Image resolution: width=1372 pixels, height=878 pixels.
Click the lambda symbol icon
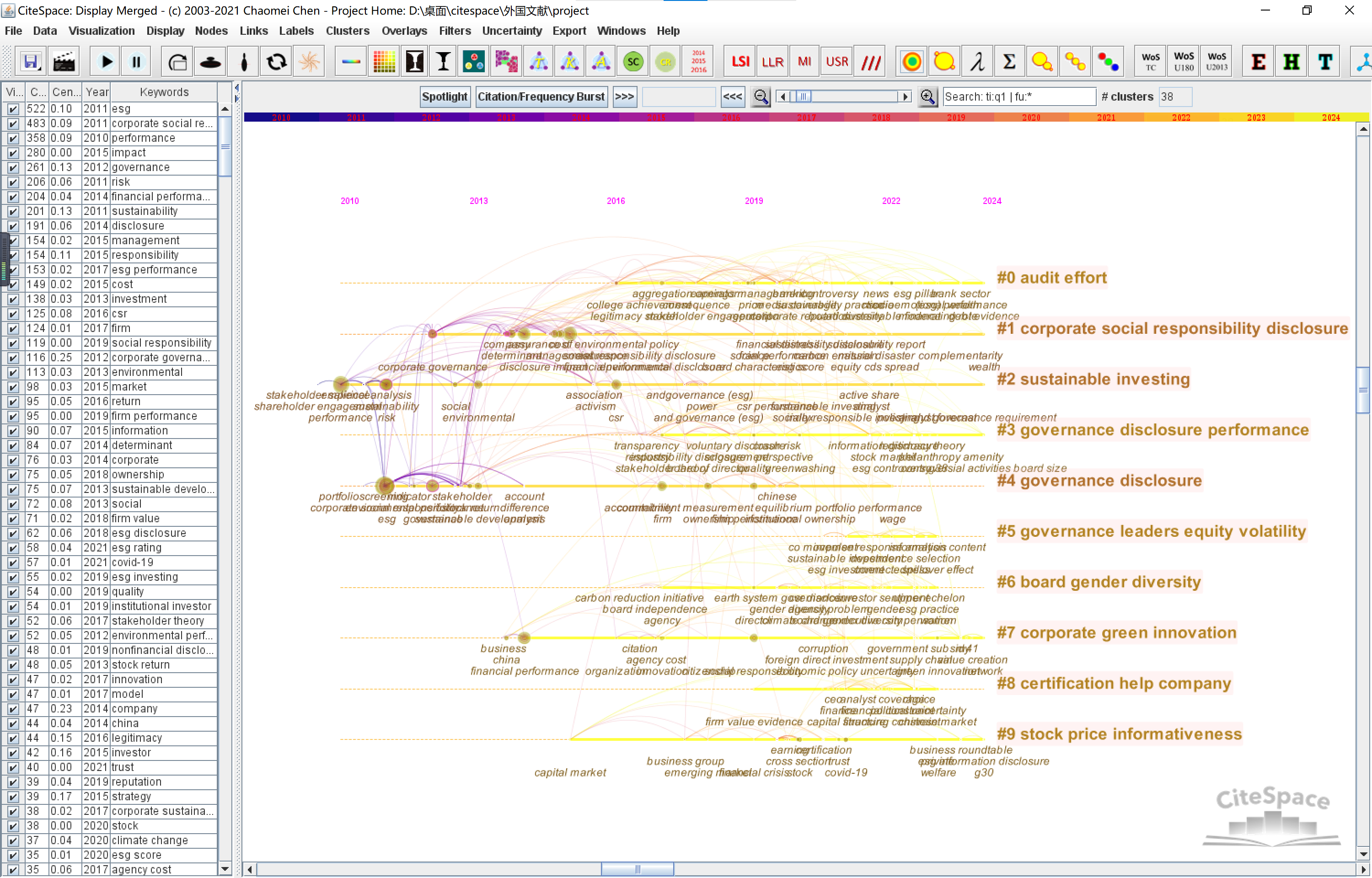point(977,62)
